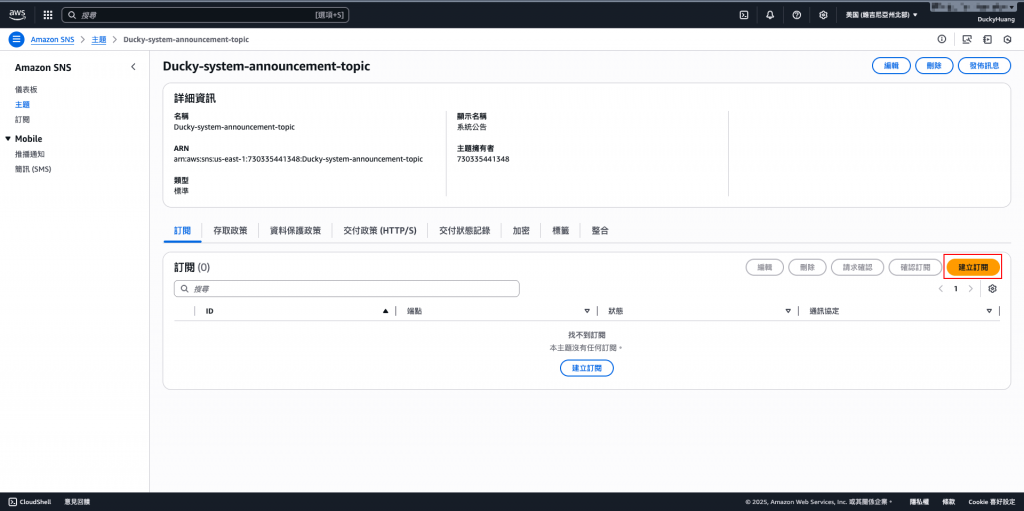
Task: Open the 主題 breadcrumb link
Action: (99, 39)
